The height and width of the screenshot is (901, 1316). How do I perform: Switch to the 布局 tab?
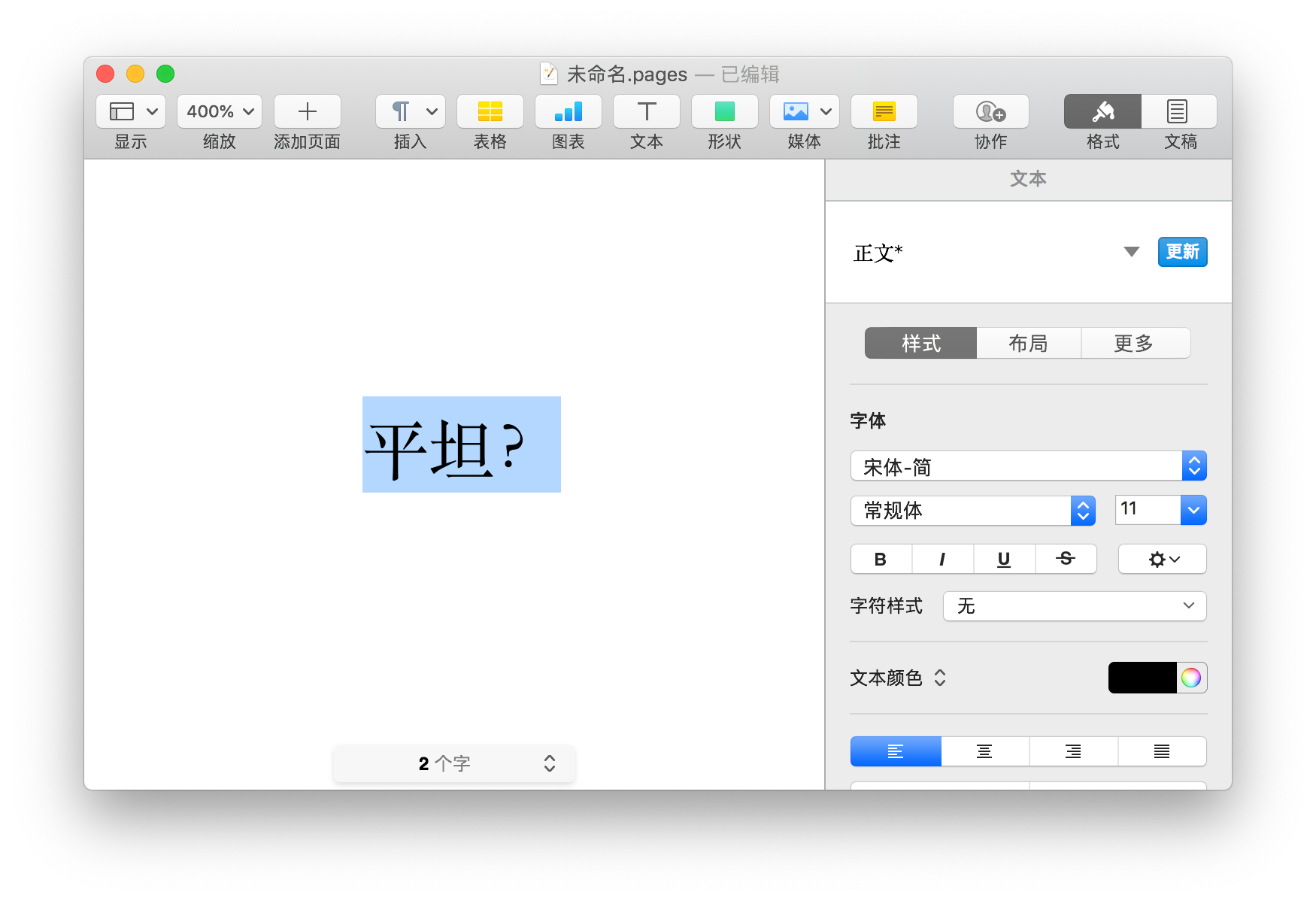pos(1029,343)
